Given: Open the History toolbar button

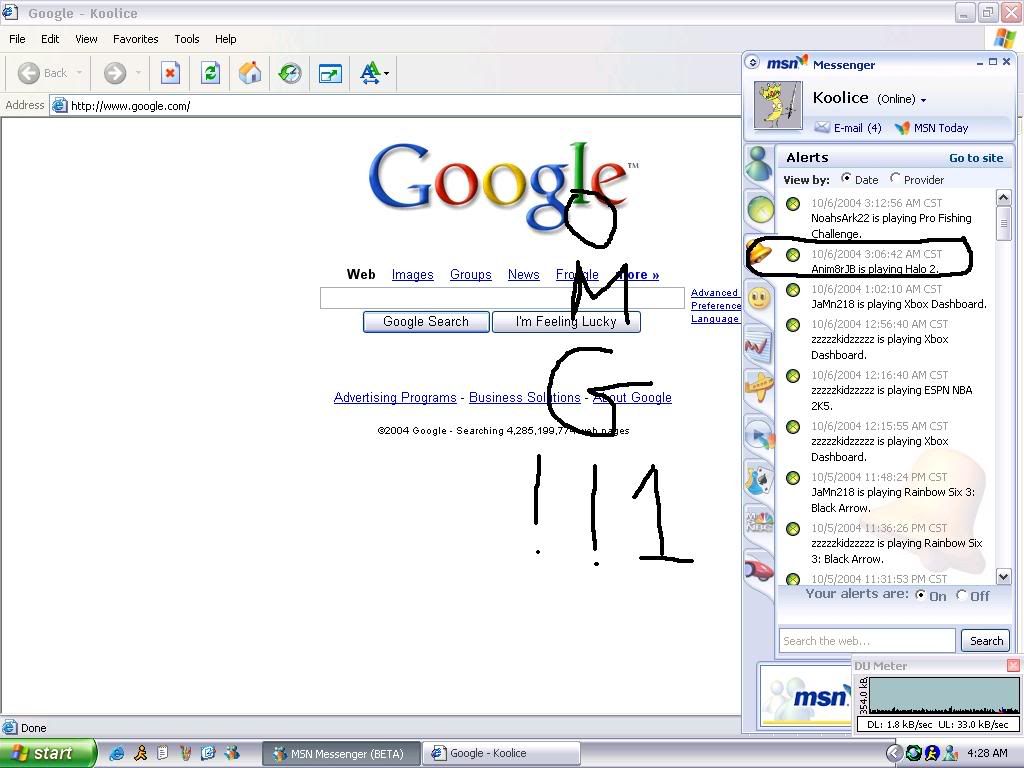Looking at the screenshot, I should pos(290,72).
